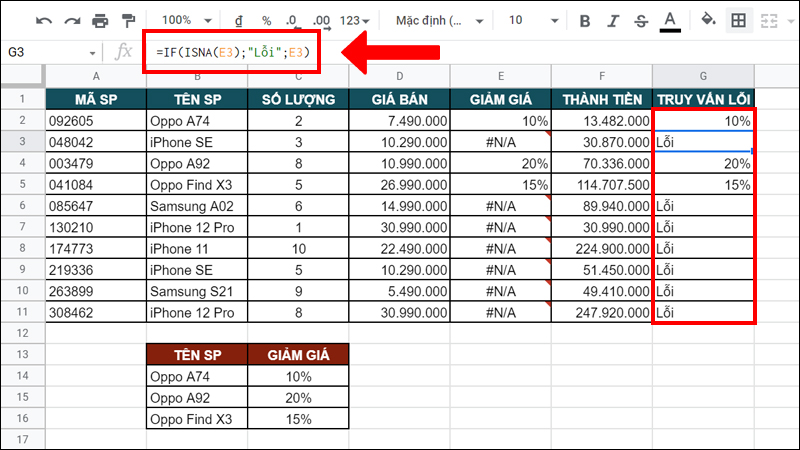Open the 123 number formats dropdown

pos(354,21)
